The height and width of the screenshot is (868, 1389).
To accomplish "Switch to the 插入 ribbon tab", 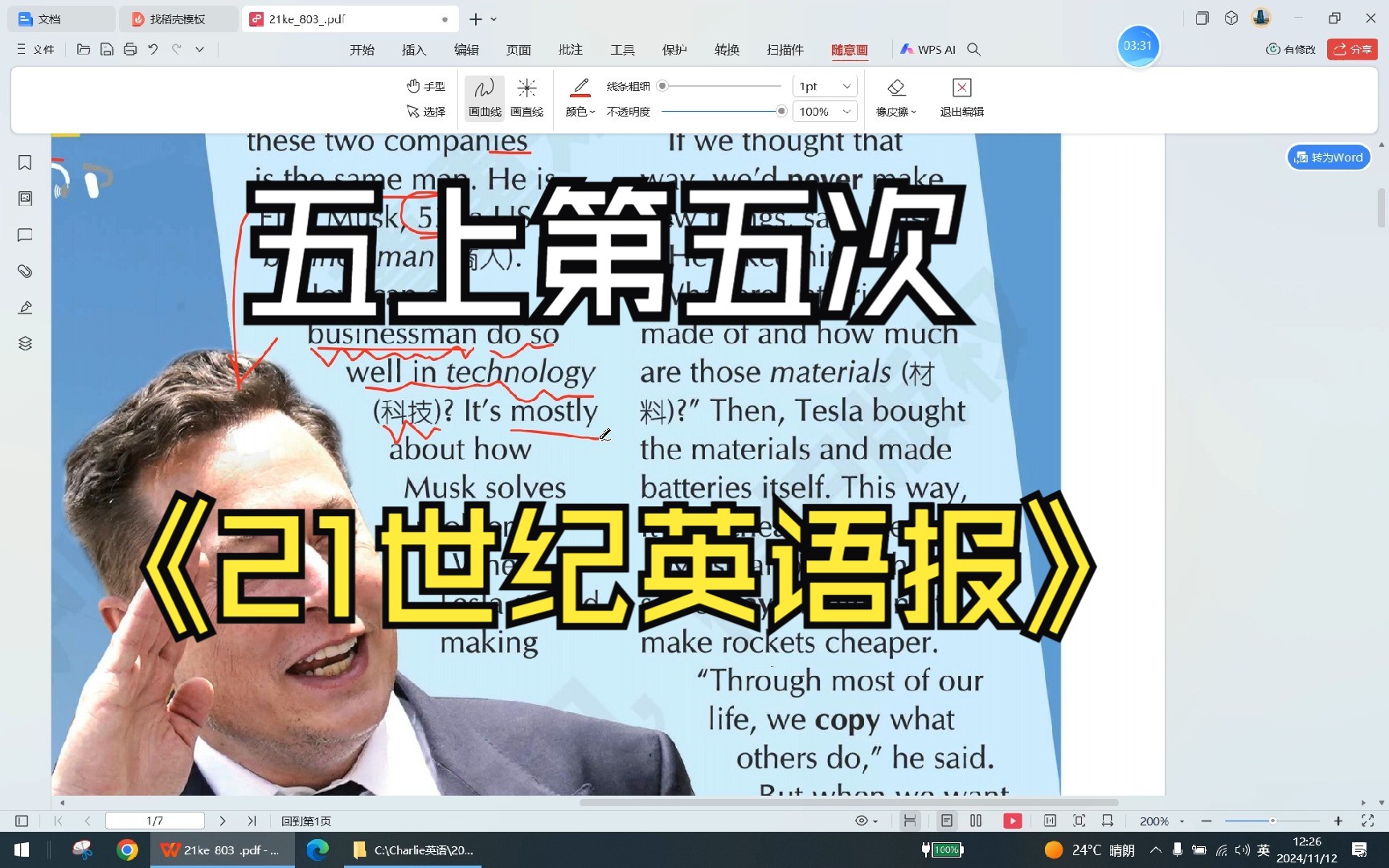I will point(414,50).
